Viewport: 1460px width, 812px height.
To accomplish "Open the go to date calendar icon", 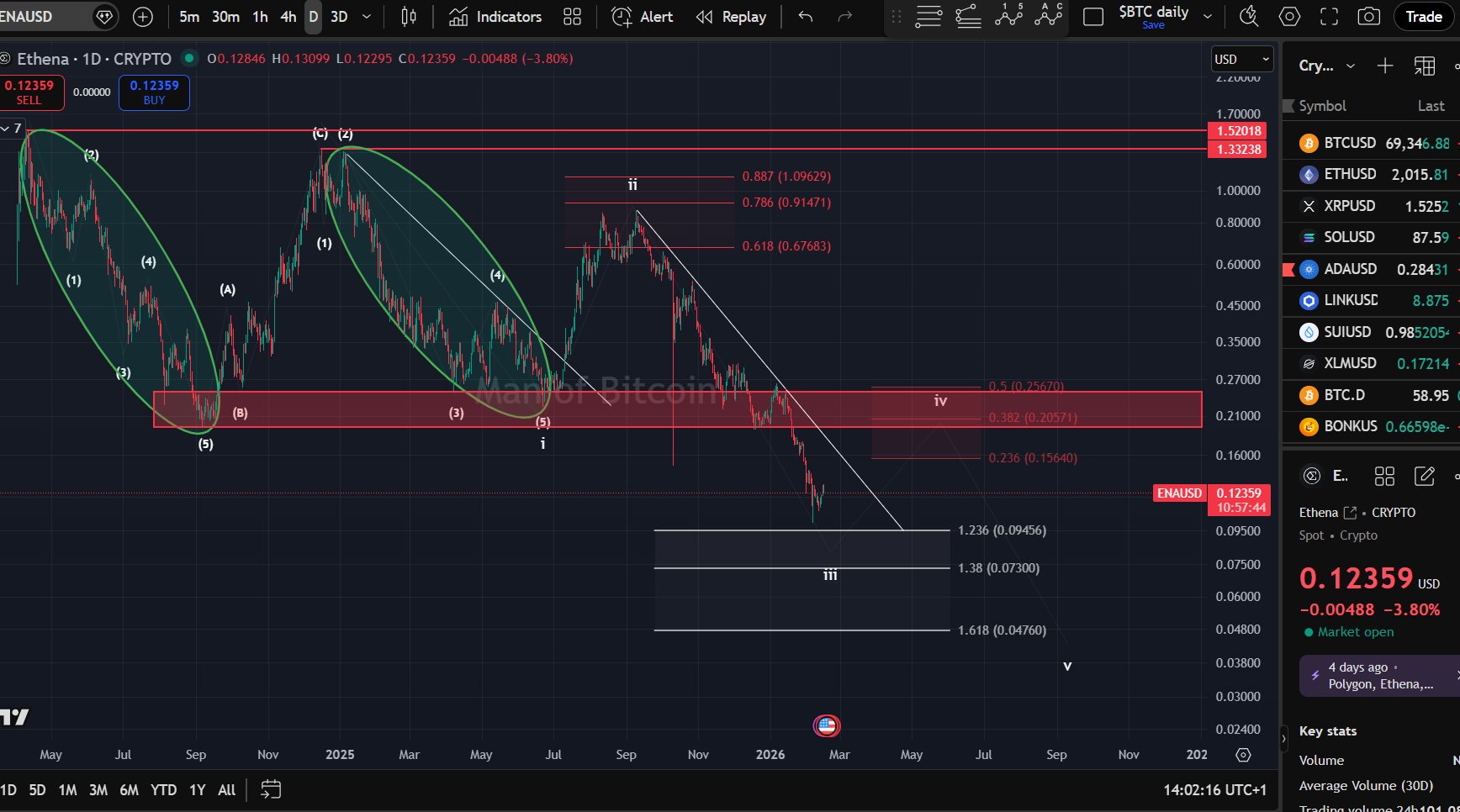I will click(x=271, y=789).
